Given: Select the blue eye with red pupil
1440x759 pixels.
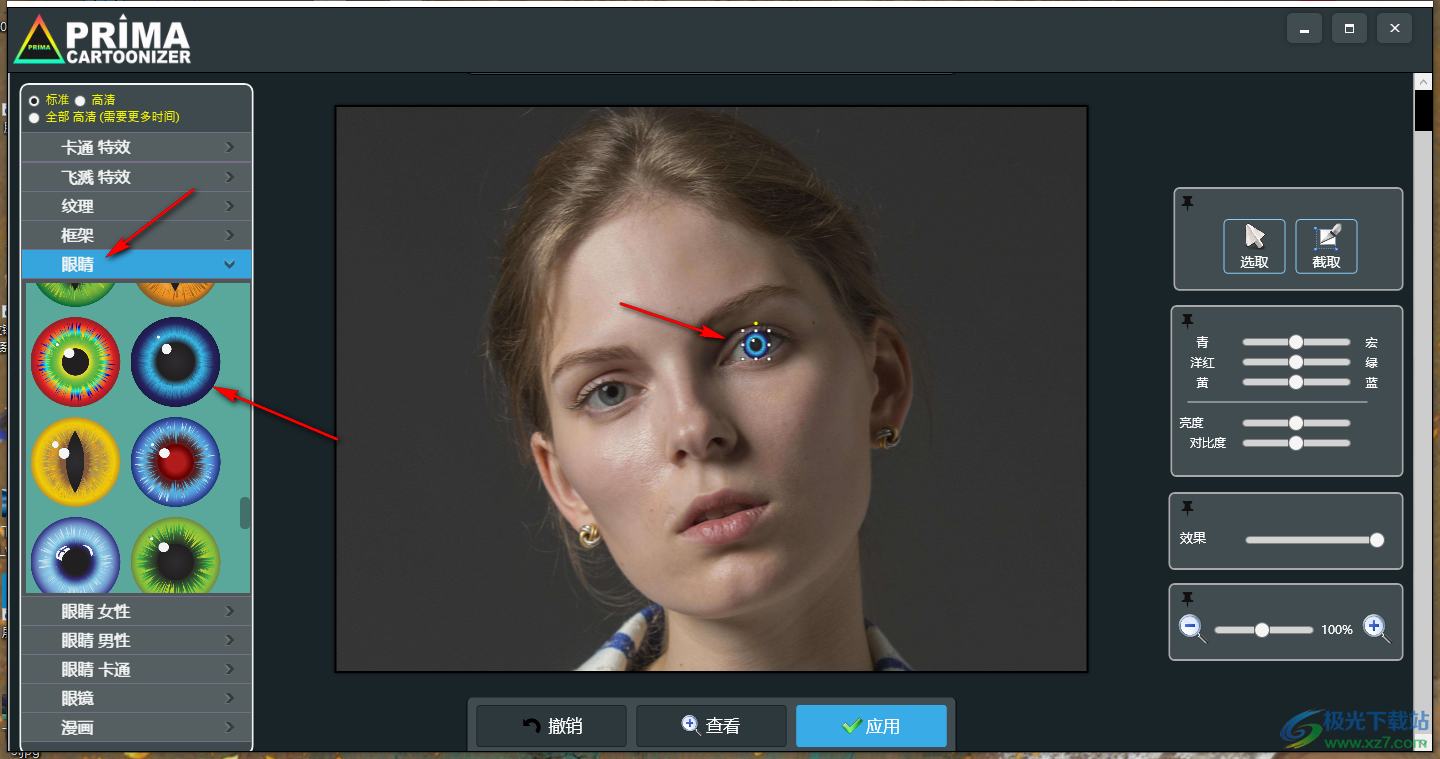Looking at the screenshot, I should pos(175,462).
